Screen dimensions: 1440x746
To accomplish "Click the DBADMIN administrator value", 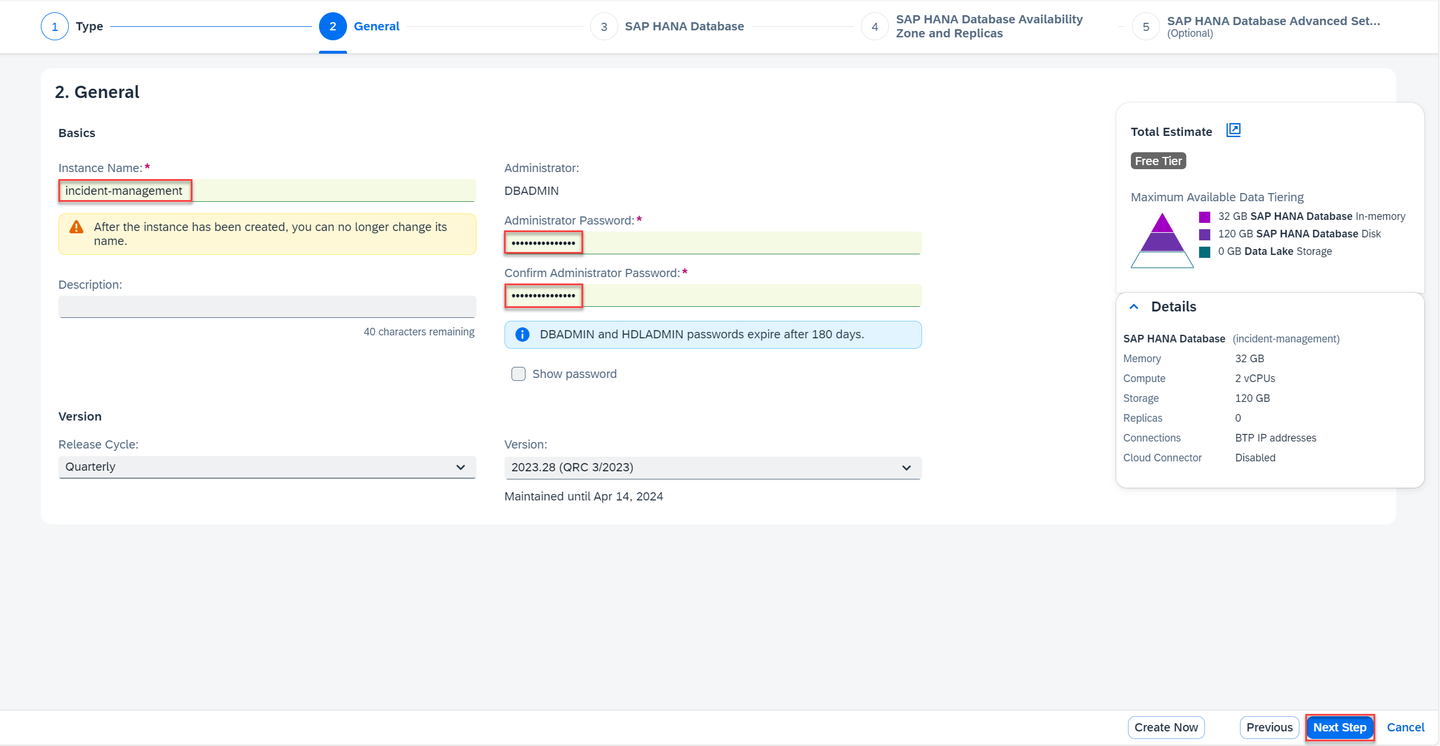I will pyautogui.click(x=531, y=190).
